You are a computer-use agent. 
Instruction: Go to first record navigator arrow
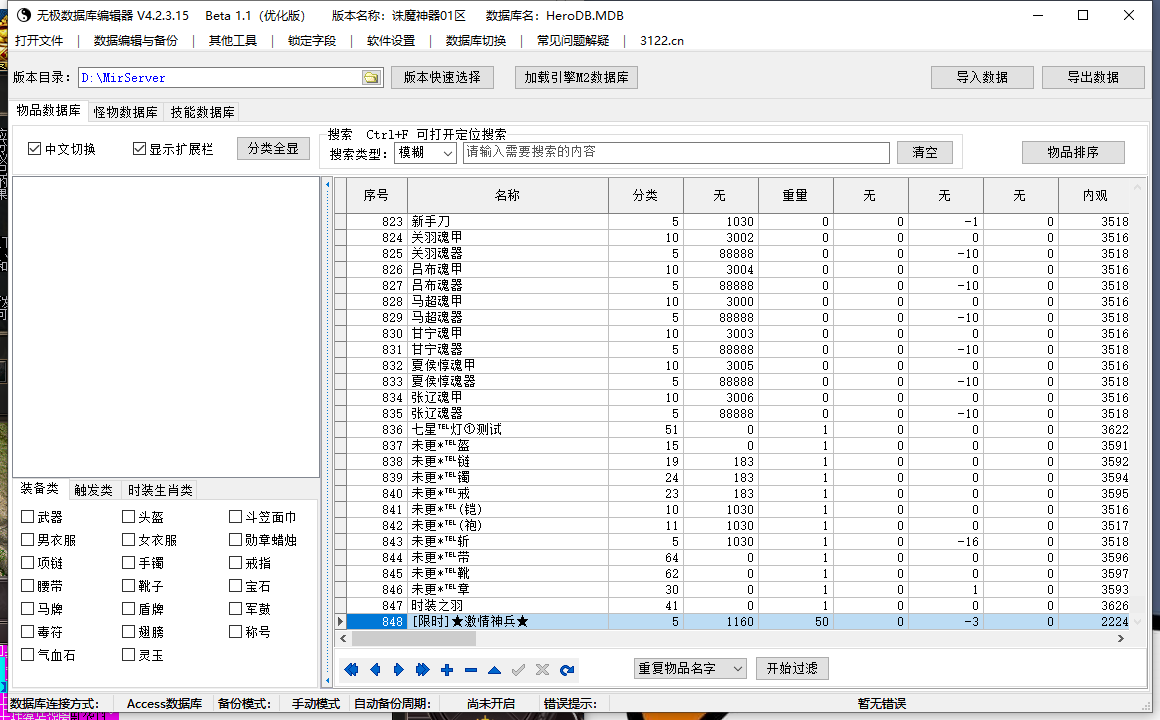(x=351, y=670)
